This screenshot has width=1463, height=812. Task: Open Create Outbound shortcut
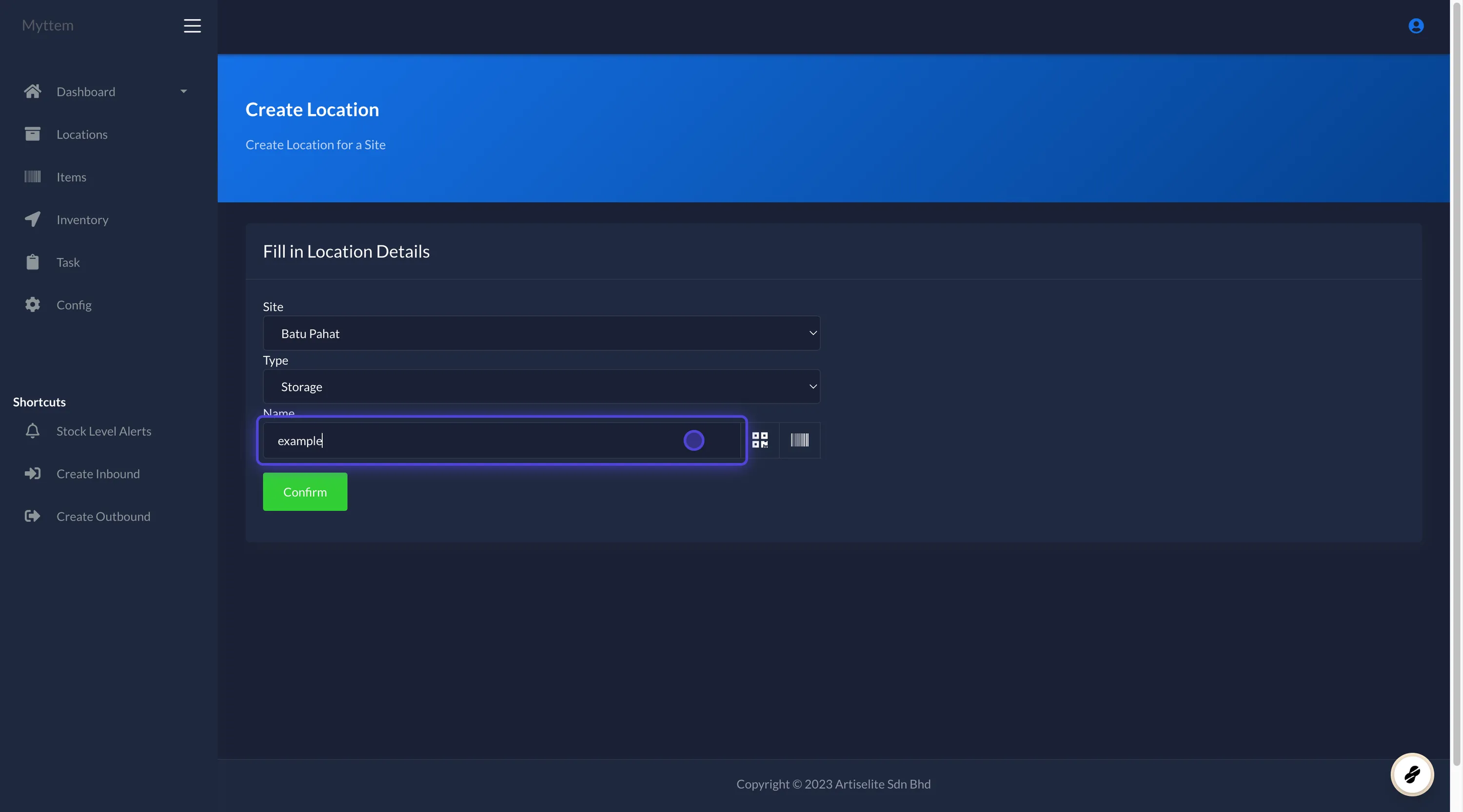[103, 516]
